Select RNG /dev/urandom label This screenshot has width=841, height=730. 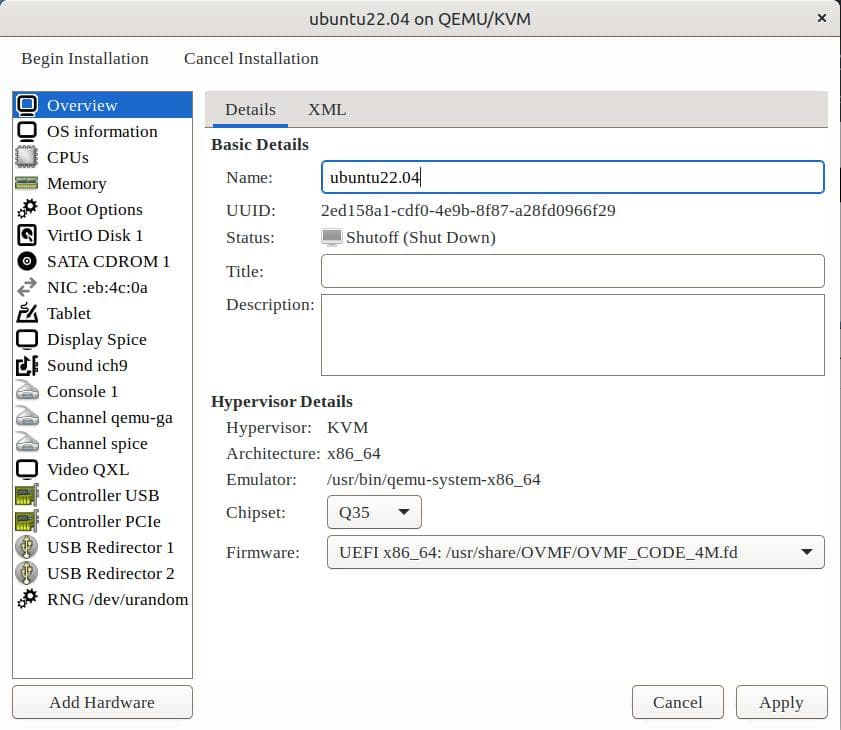coord(117,600)
